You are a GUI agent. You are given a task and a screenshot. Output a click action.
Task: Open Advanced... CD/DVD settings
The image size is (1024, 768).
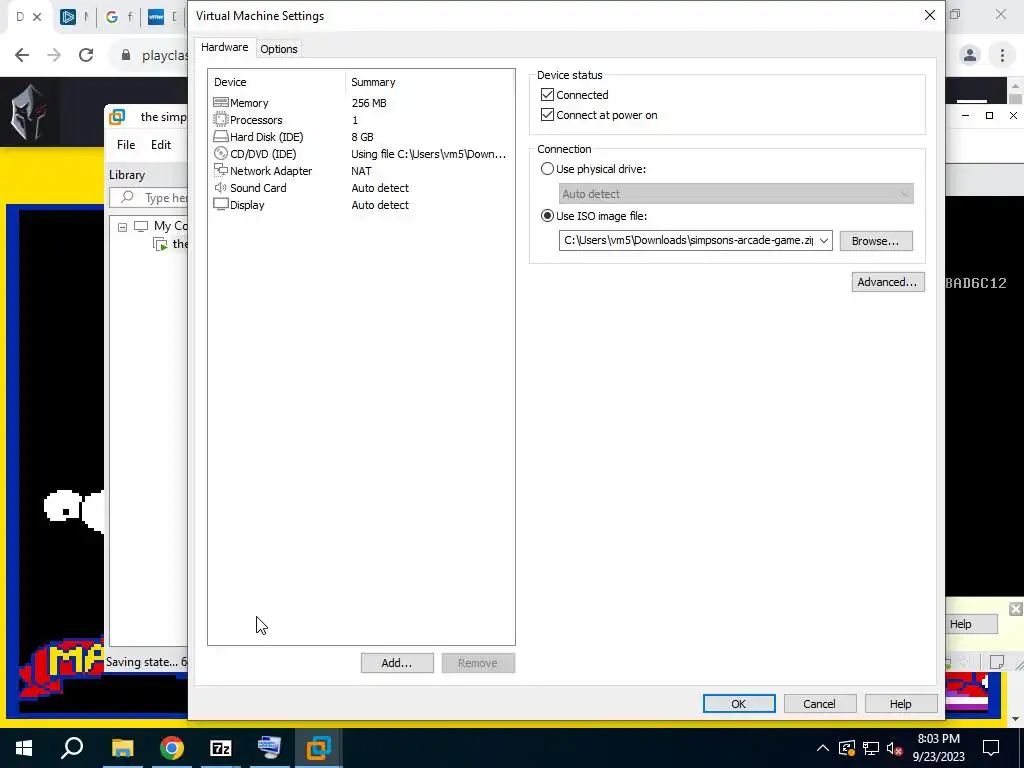(888, 282)
